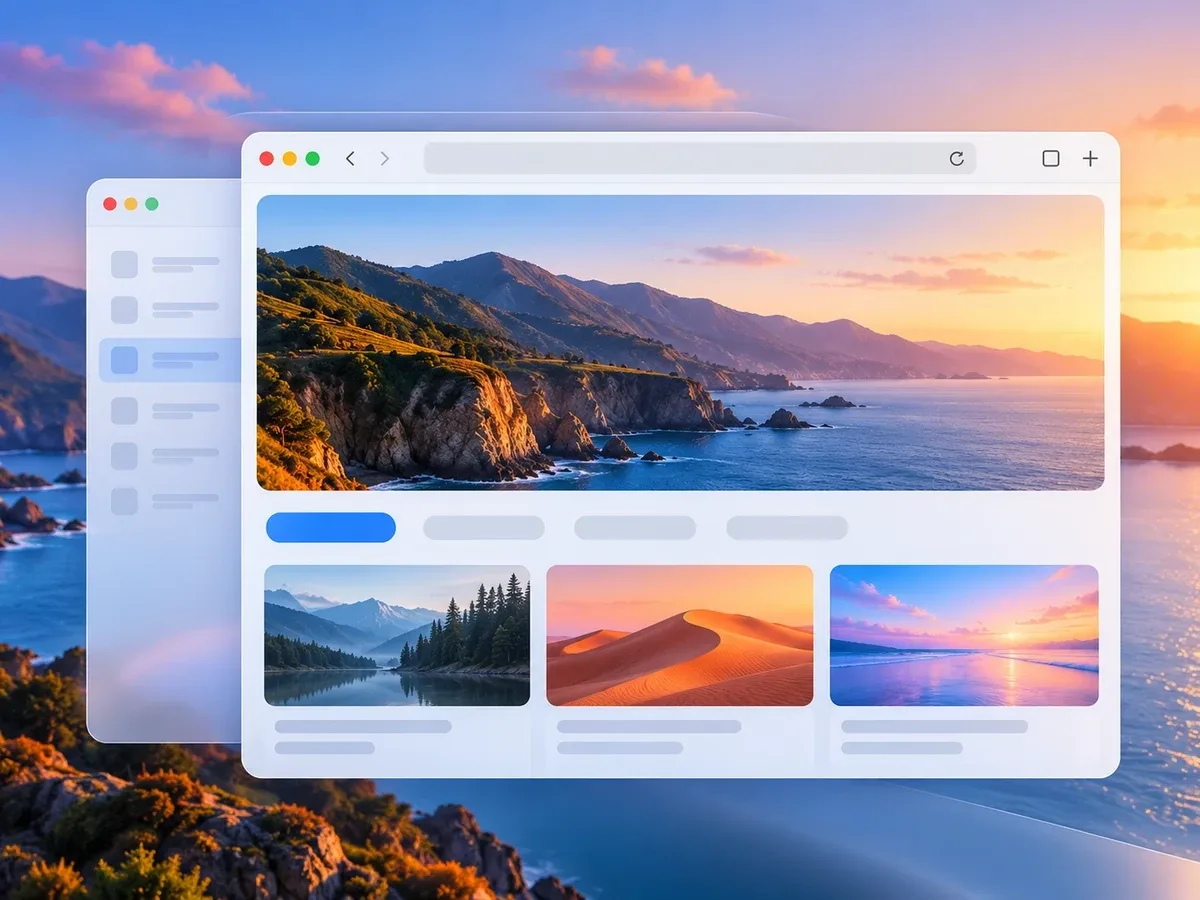Maximize front browser window with green button
Image resolution: width=1200 pixels, height=900 pixels.
pyautogui.click(x=312, y=158)
